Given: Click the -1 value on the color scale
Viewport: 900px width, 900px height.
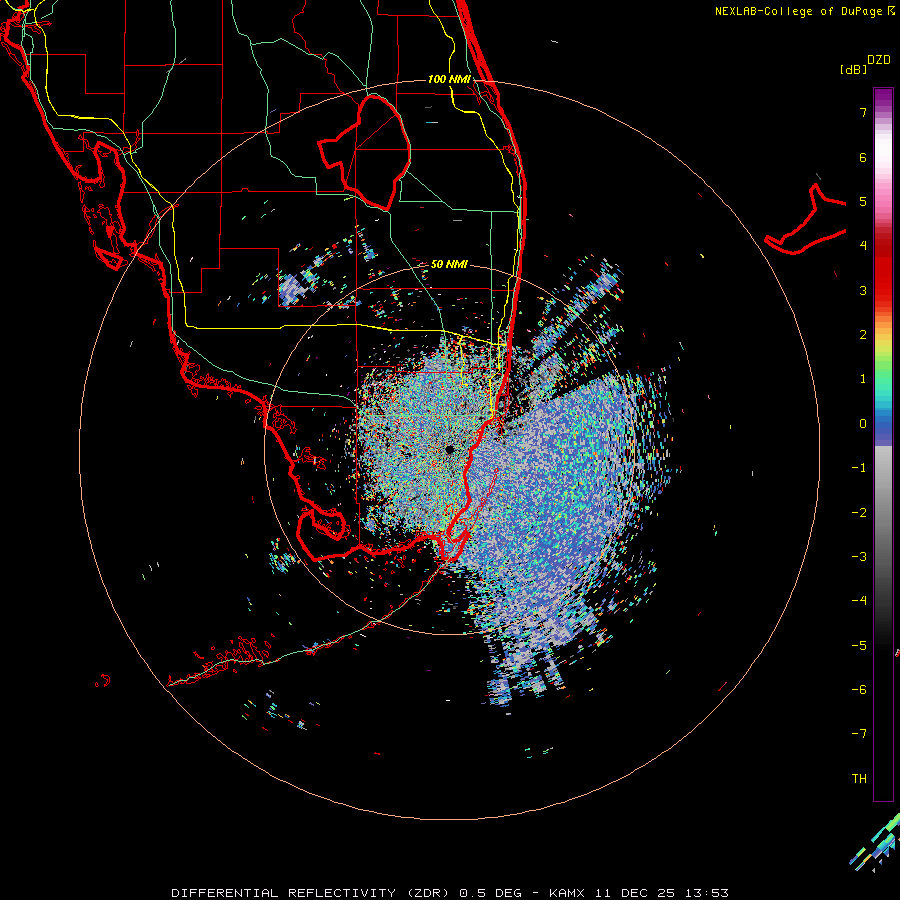Looking at the screenshot, I should [859, 468].
